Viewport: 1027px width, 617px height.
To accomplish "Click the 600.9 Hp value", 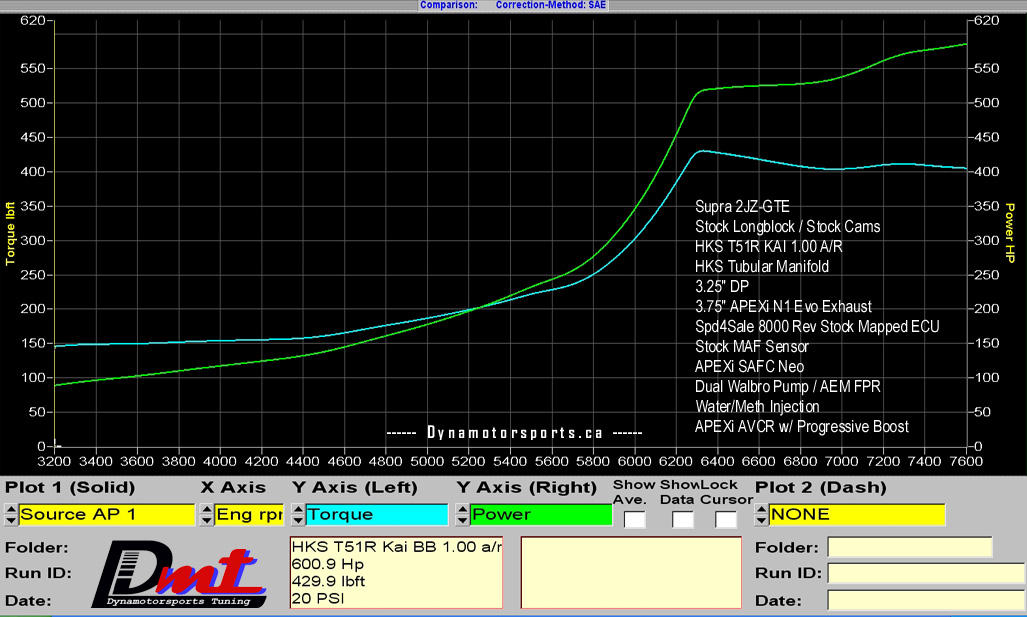I will [327, 564].
